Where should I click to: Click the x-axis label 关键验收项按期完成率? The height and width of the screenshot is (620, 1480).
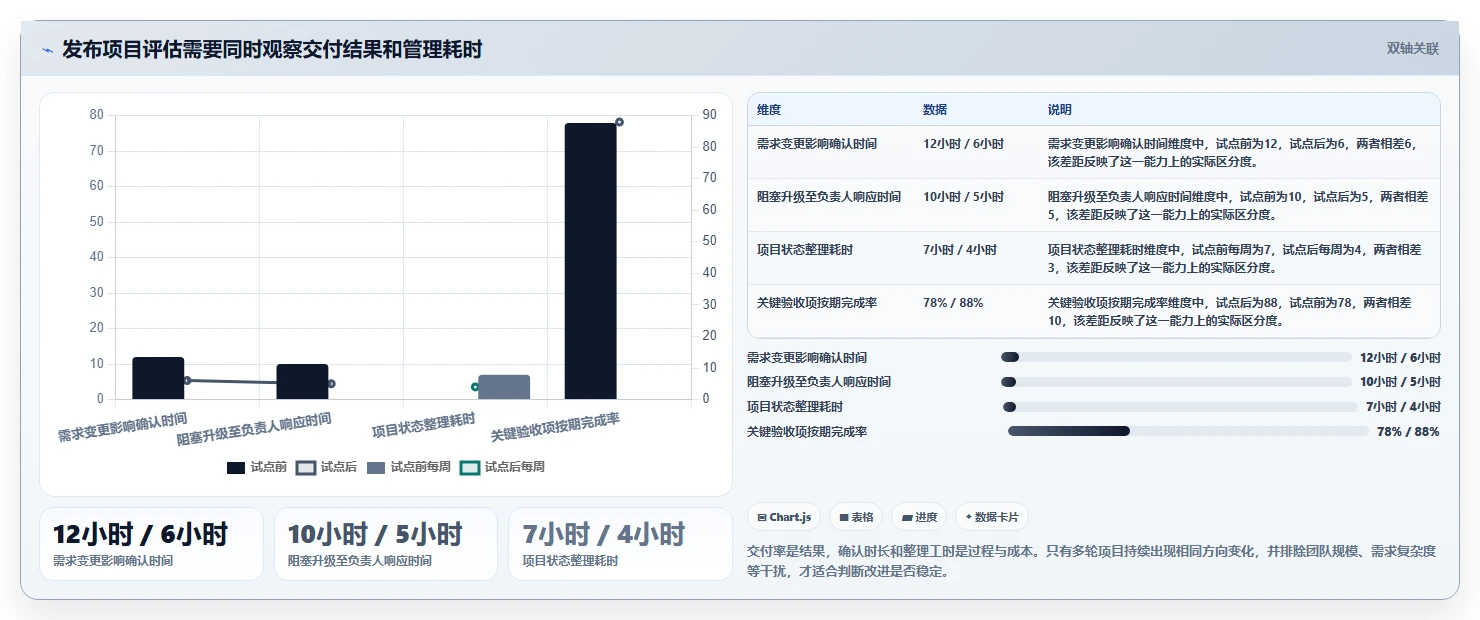555,428
